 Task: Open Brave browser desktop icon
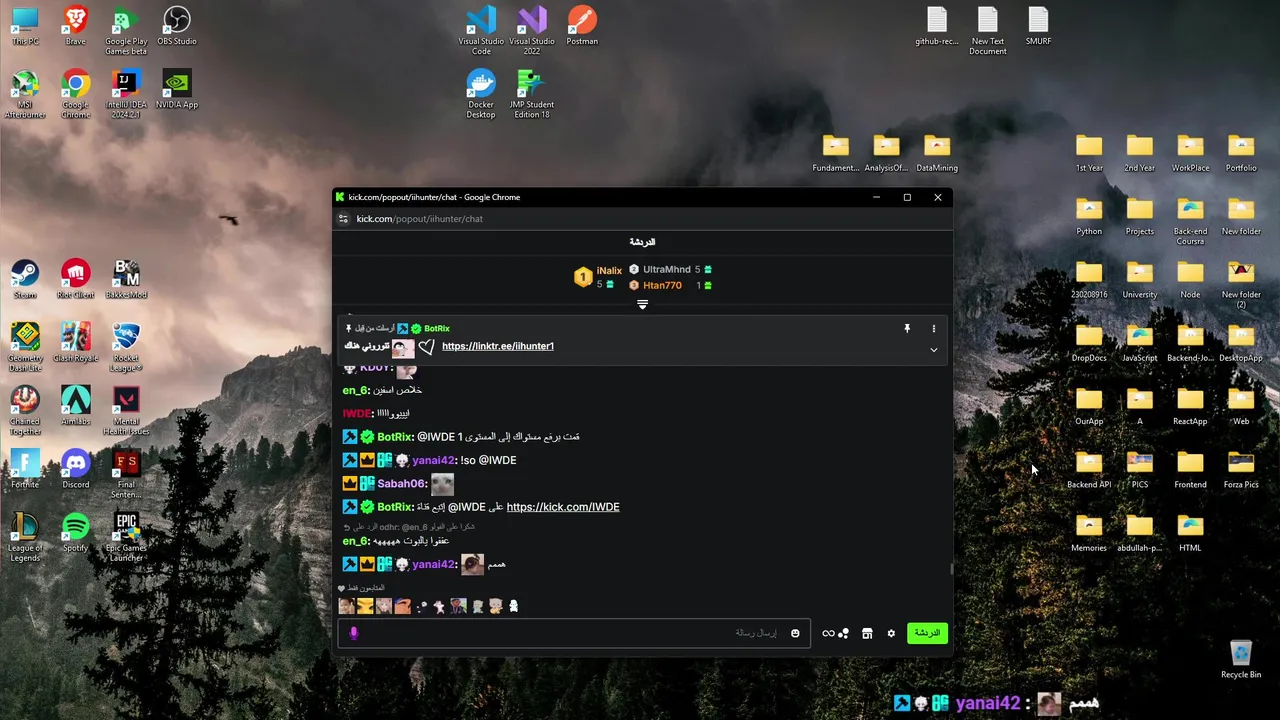tap(75, 26)
